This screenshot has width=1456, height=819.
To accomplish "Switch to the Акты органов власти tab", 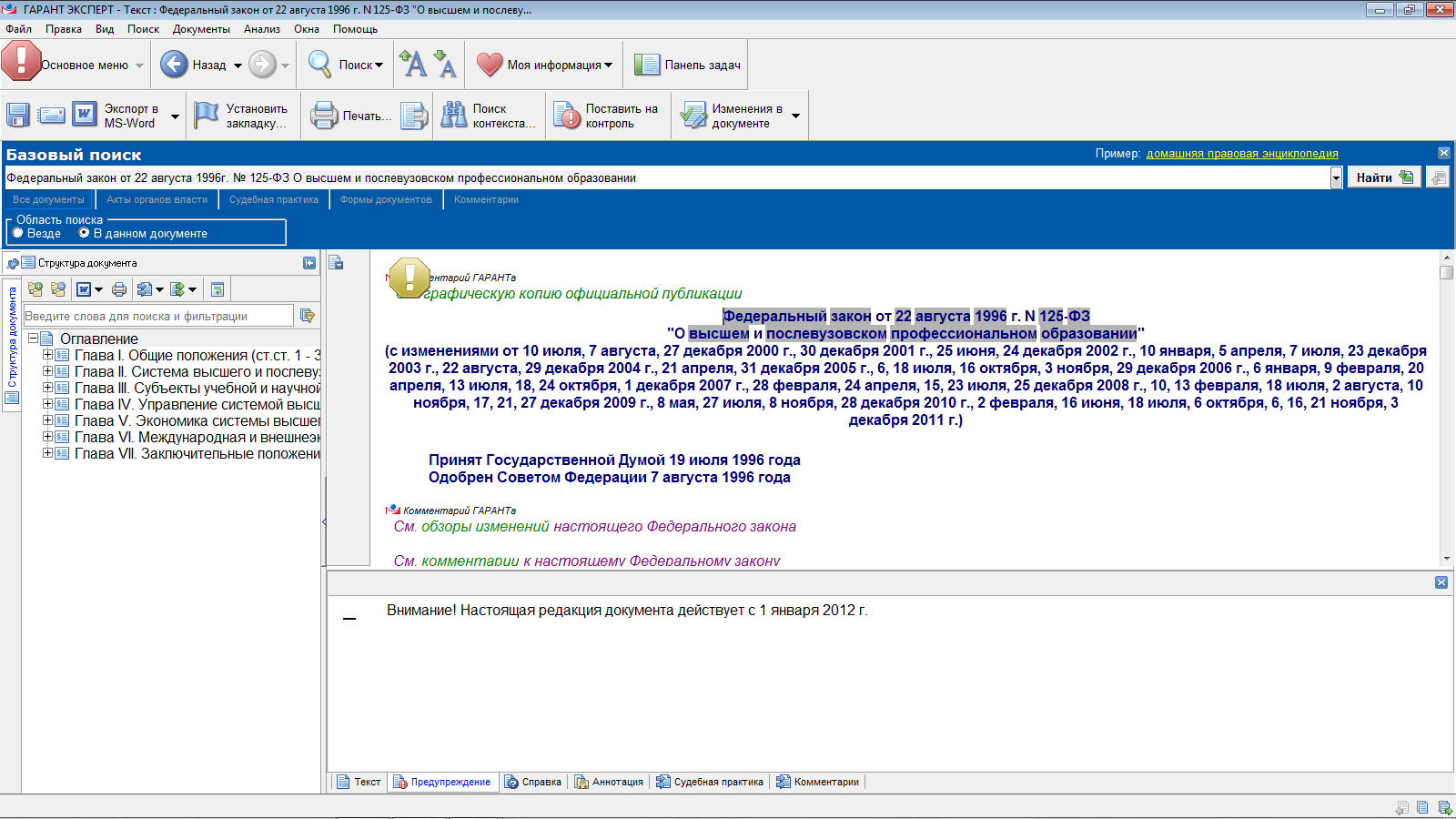I will point(157,199).
